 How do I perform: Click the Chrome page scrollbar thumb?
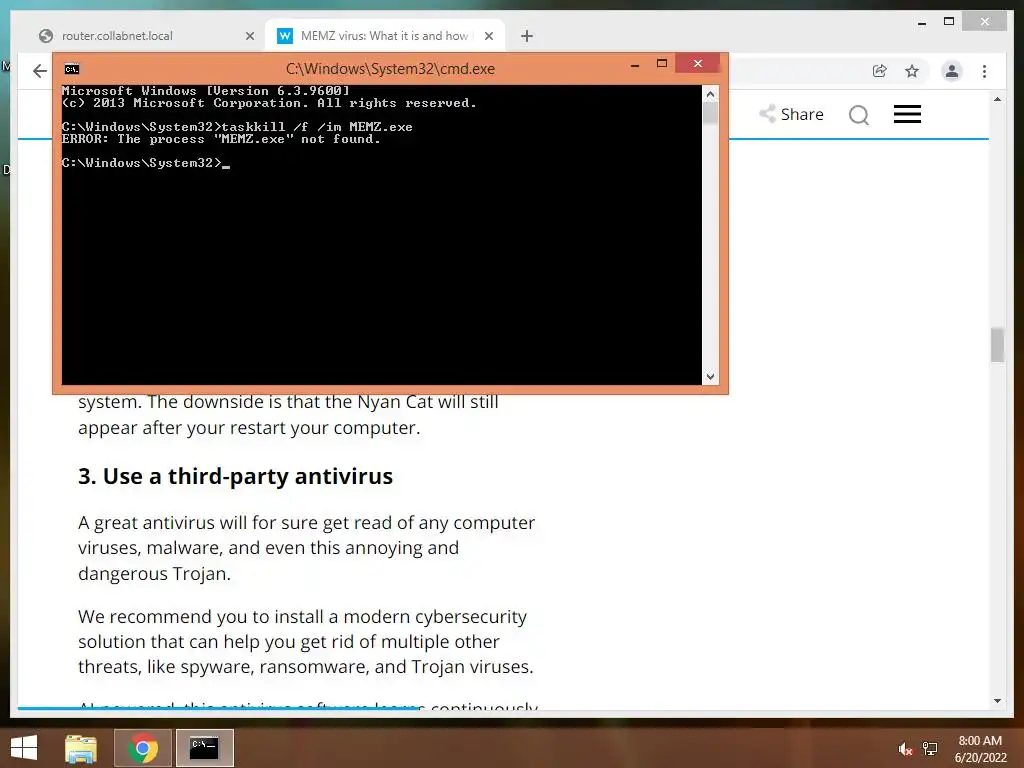(997, 344)
